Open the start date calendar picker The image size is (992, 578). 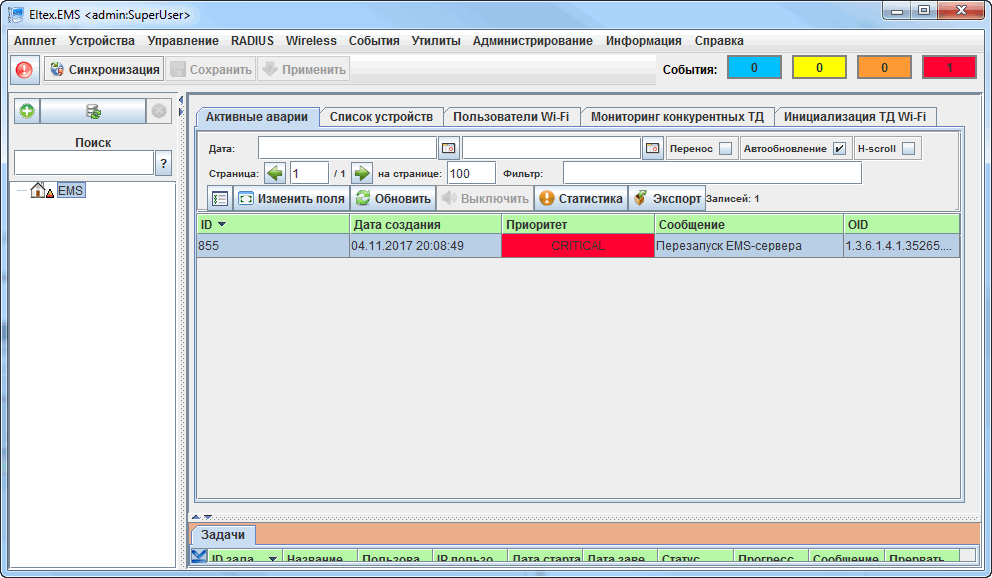pyautogui.click(x=449, y=148)
